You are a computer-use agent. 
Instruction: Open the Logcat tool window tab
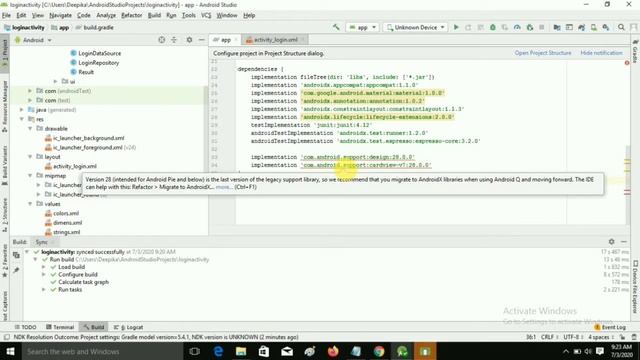pyautogui.click(x=128, y=327)
